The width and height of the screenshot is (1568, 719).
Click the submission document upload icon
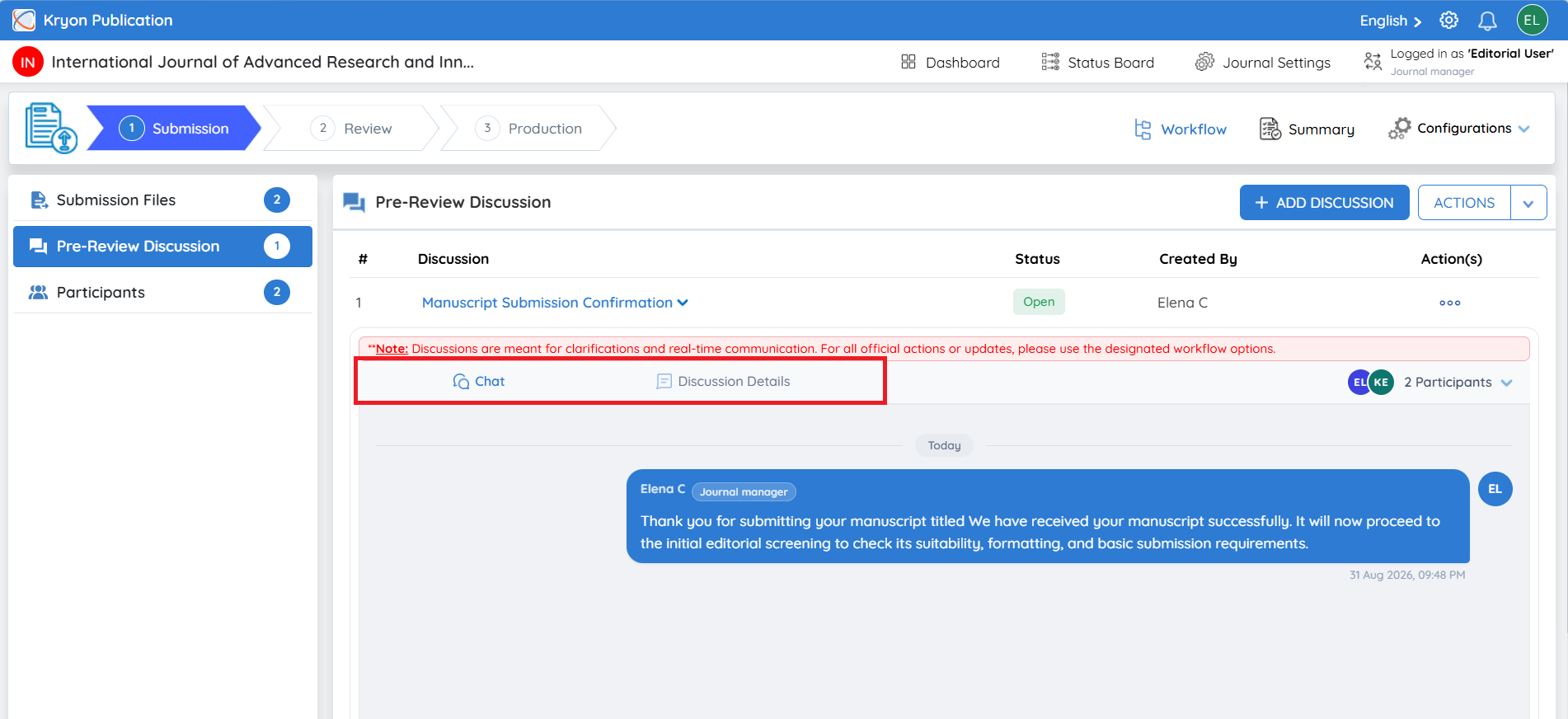51,128
